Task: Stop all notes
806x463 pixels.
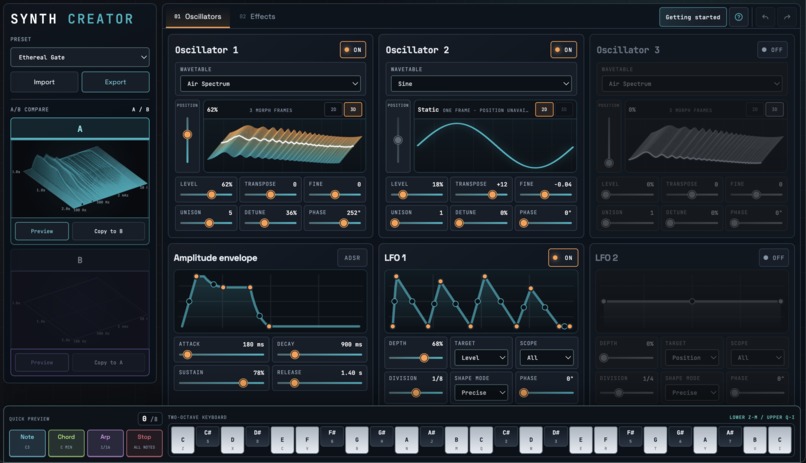Action: click(x=144, y=442)
